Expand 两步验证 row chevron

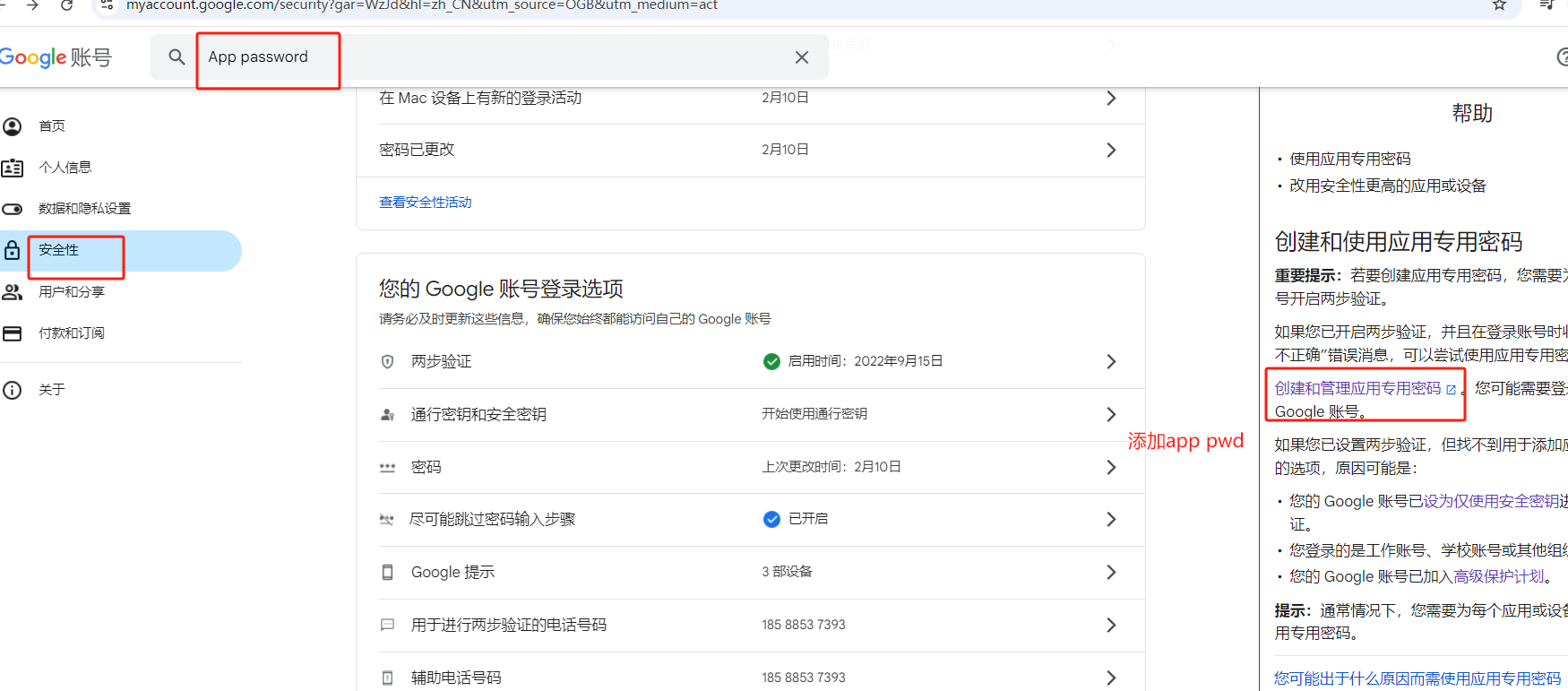1111,361
